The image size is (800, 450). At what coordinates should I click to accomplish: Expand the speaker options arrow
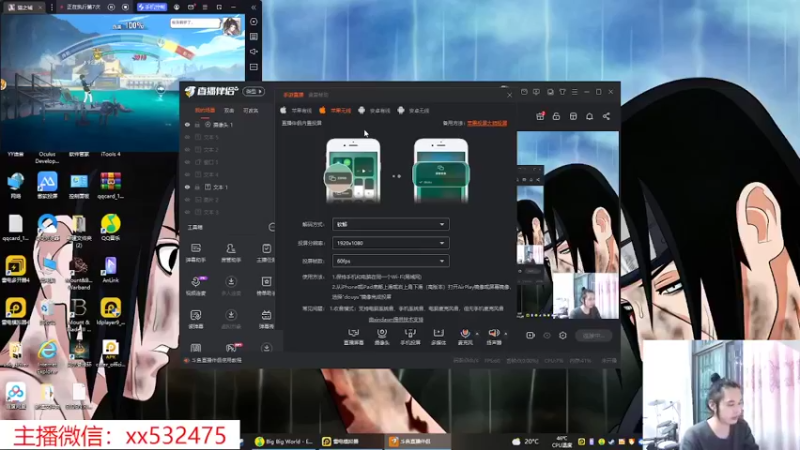click(506, 334)
